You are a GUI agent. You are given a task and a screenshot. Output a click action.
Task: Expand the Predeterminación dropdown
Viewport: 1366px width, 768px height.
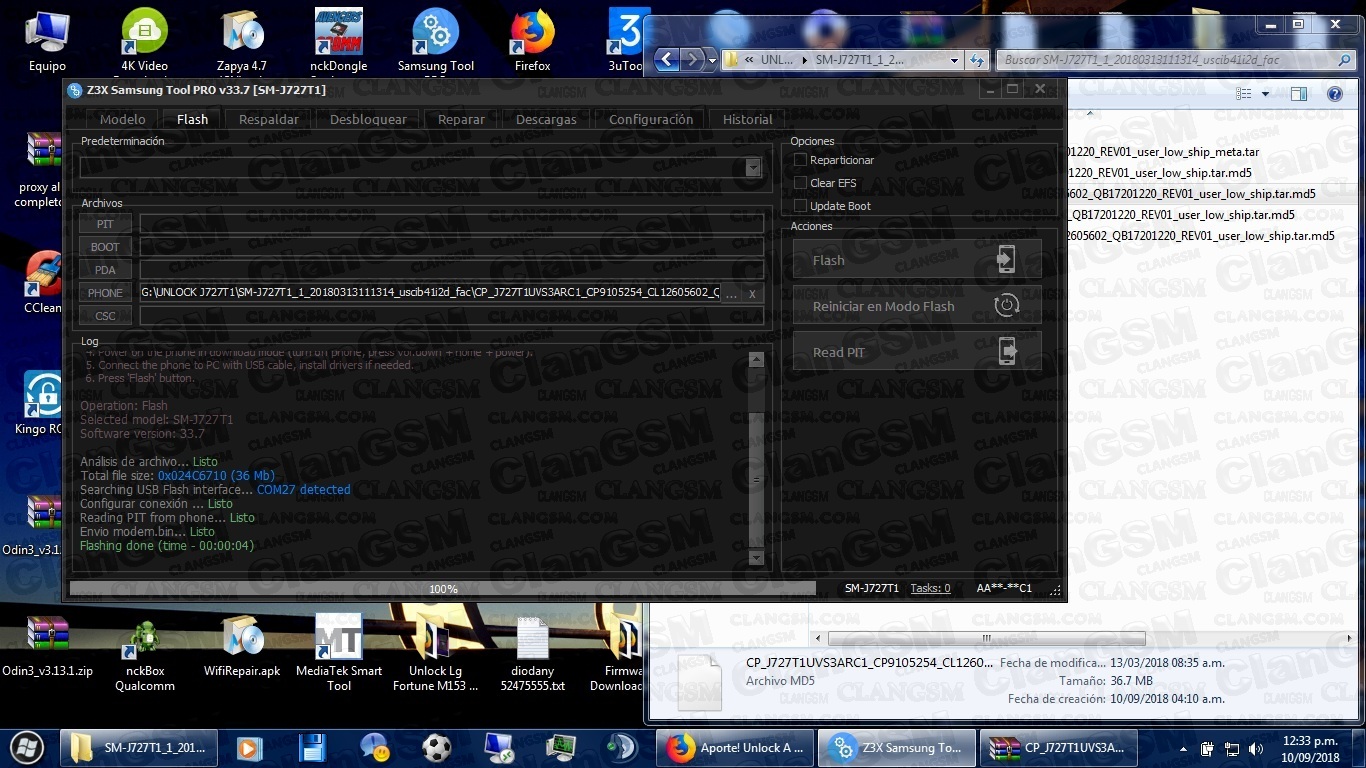tap(753, 168)
